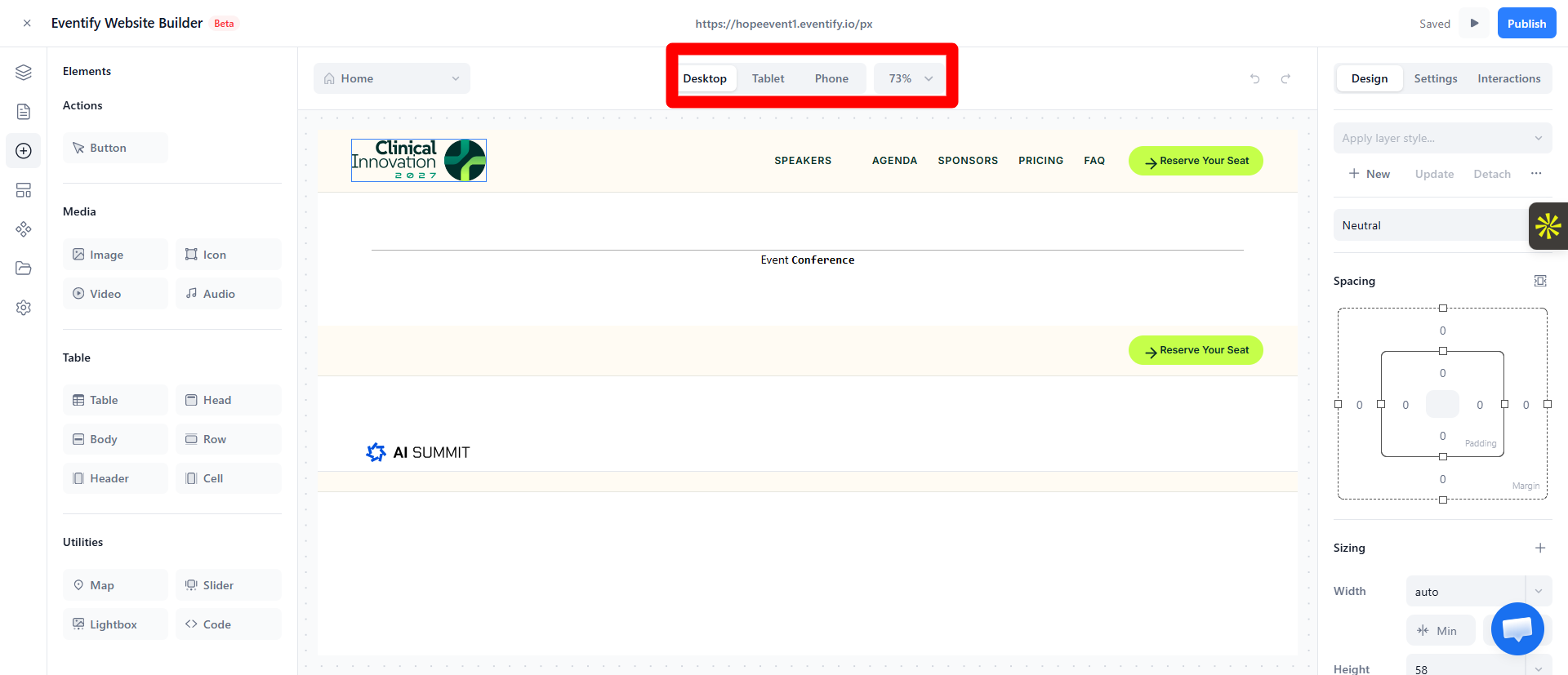
Task: Click Update layer style
Action: pos(1434,174)
